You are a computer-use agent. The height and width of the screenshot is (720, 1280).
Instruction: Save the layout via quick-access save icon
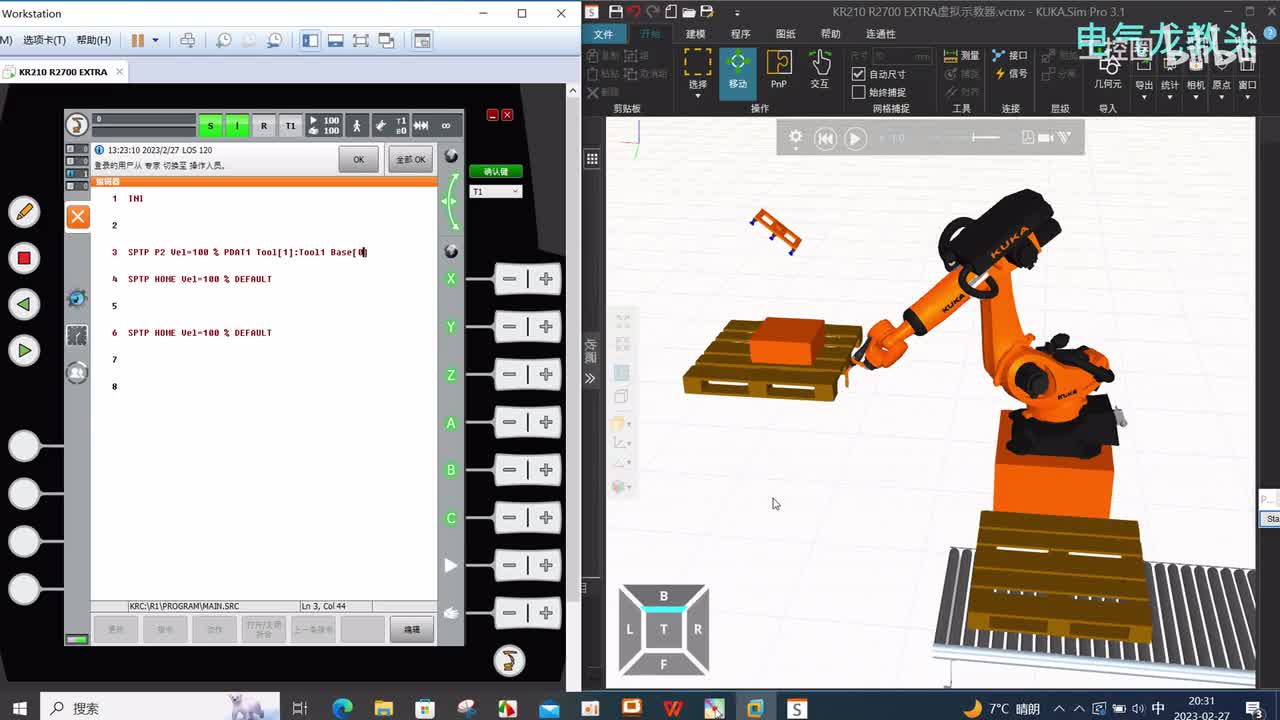coord(616,12)
